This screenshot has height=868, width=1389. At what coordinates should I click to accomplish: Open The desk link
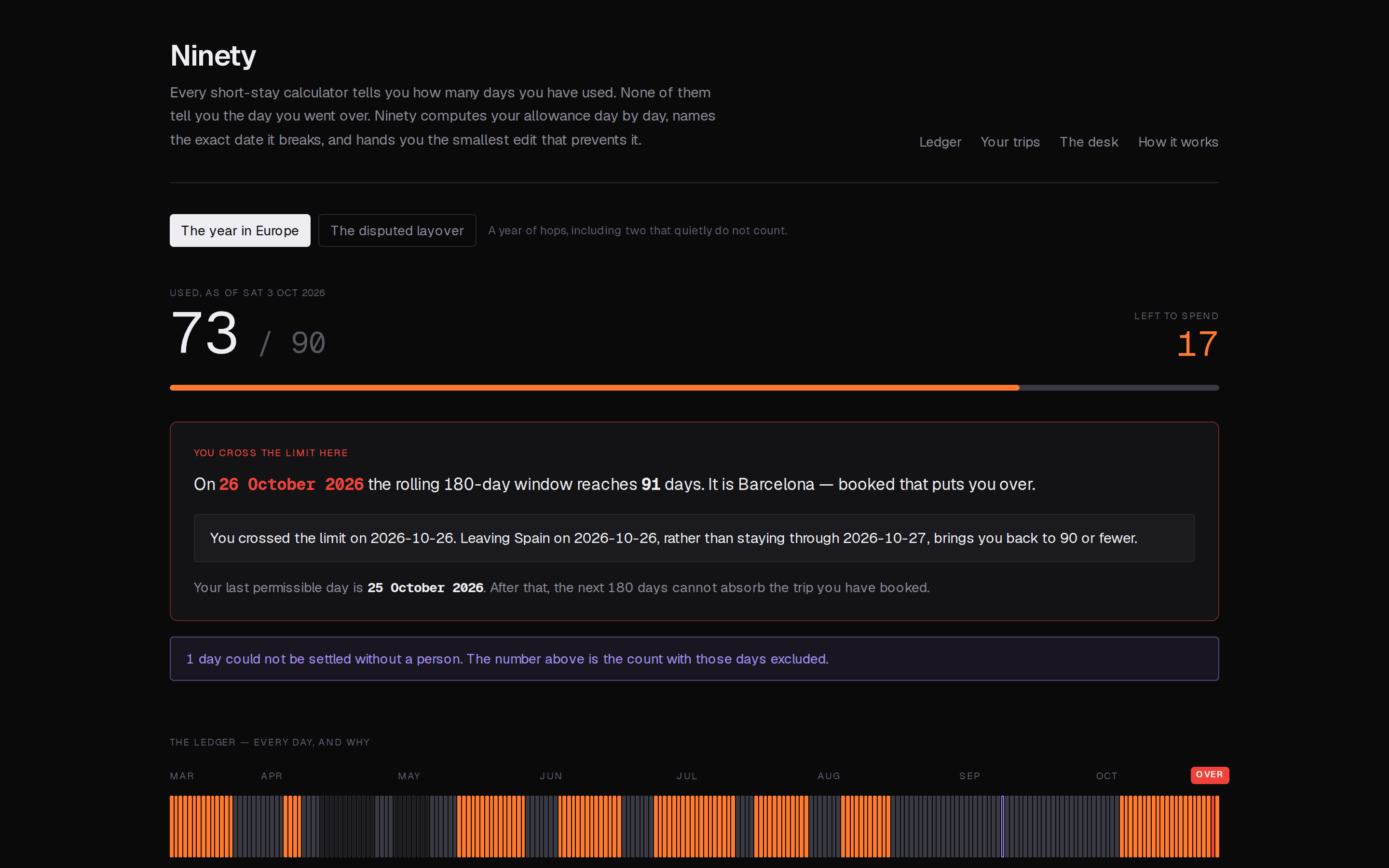[x=1089, y=142]
